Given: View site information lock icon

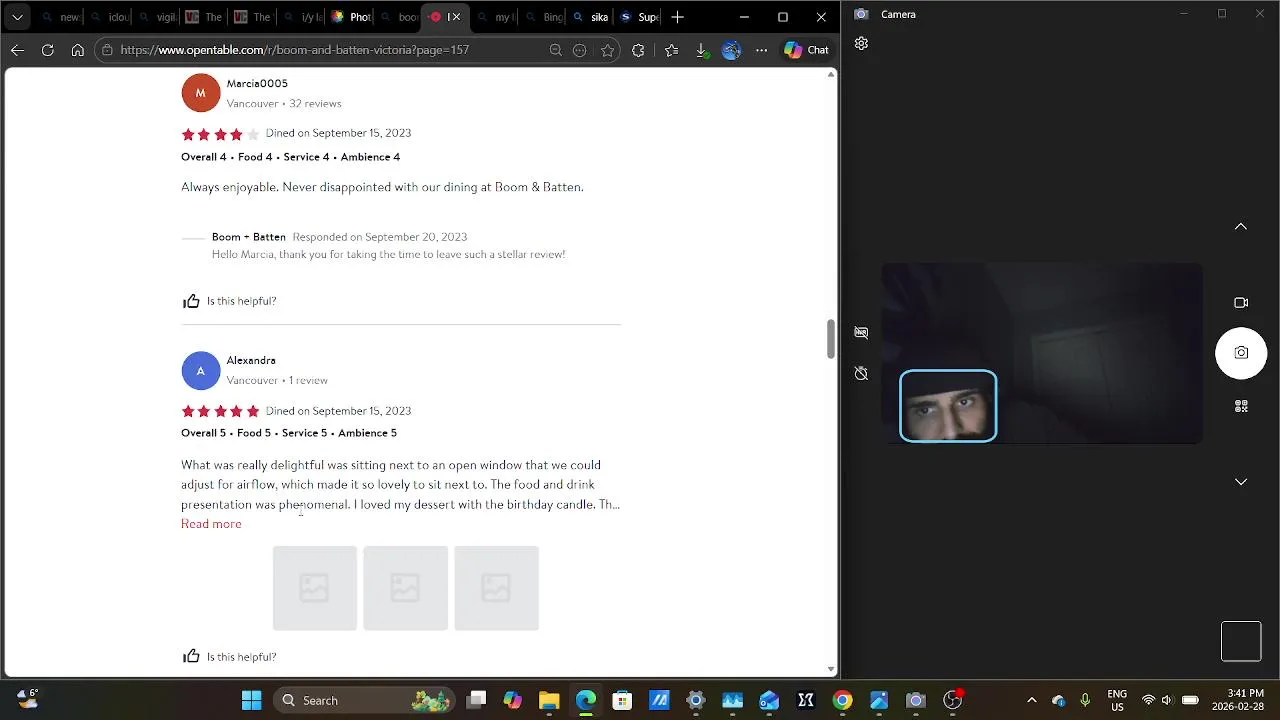Looking at the screenshot, I should click(107, 50).
